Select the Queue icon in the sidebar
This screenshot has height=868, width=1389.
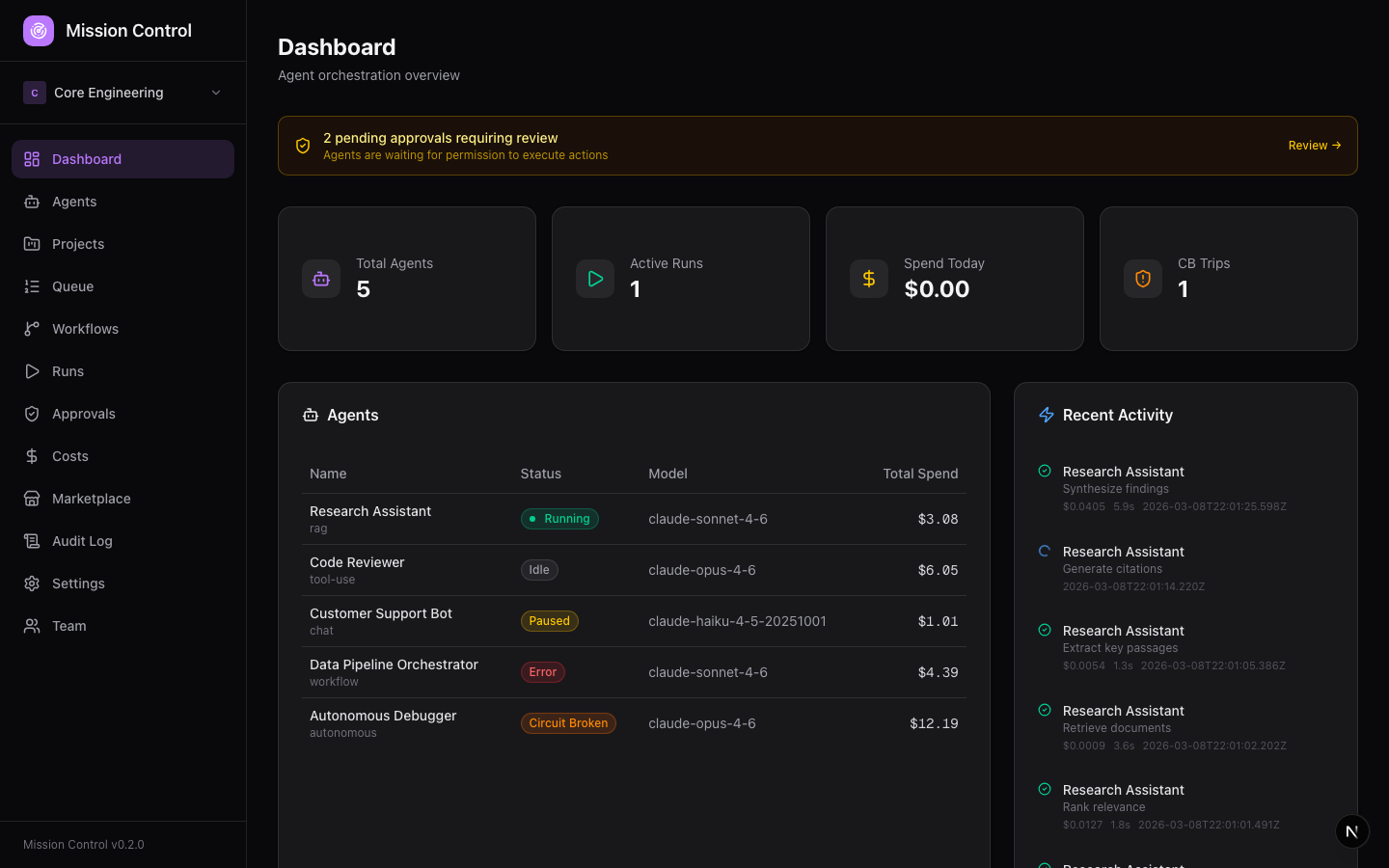pyautogui.click(x=30, y=286)
